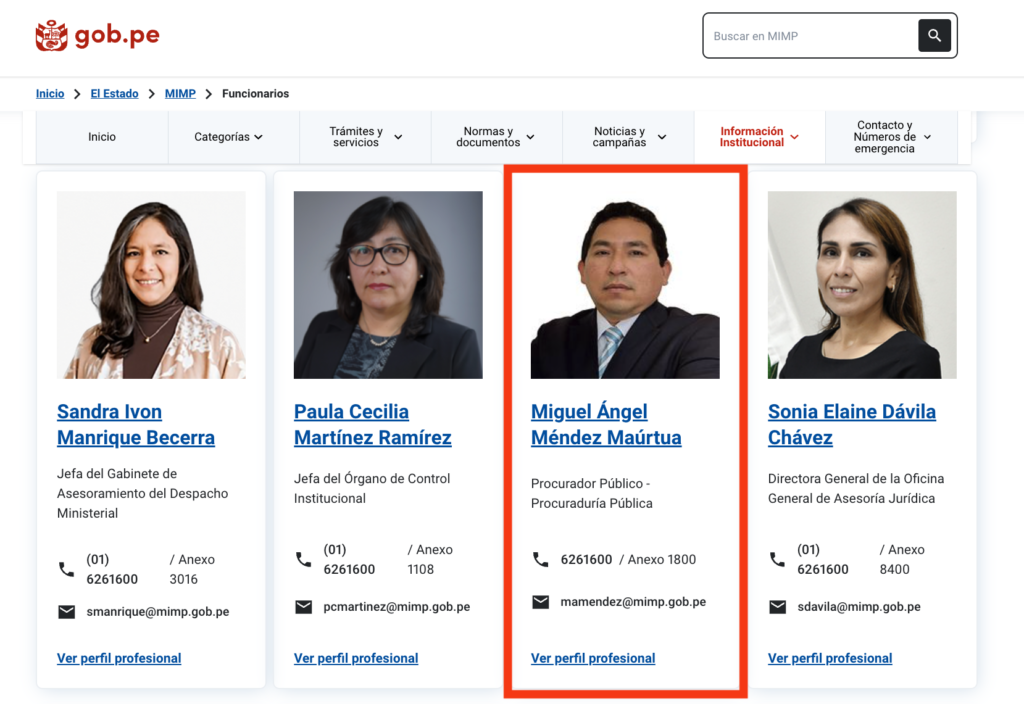The image size is (1024, 704).
Task: Click phone icon on Sandra Manrique's card
Action: point(66,570)
